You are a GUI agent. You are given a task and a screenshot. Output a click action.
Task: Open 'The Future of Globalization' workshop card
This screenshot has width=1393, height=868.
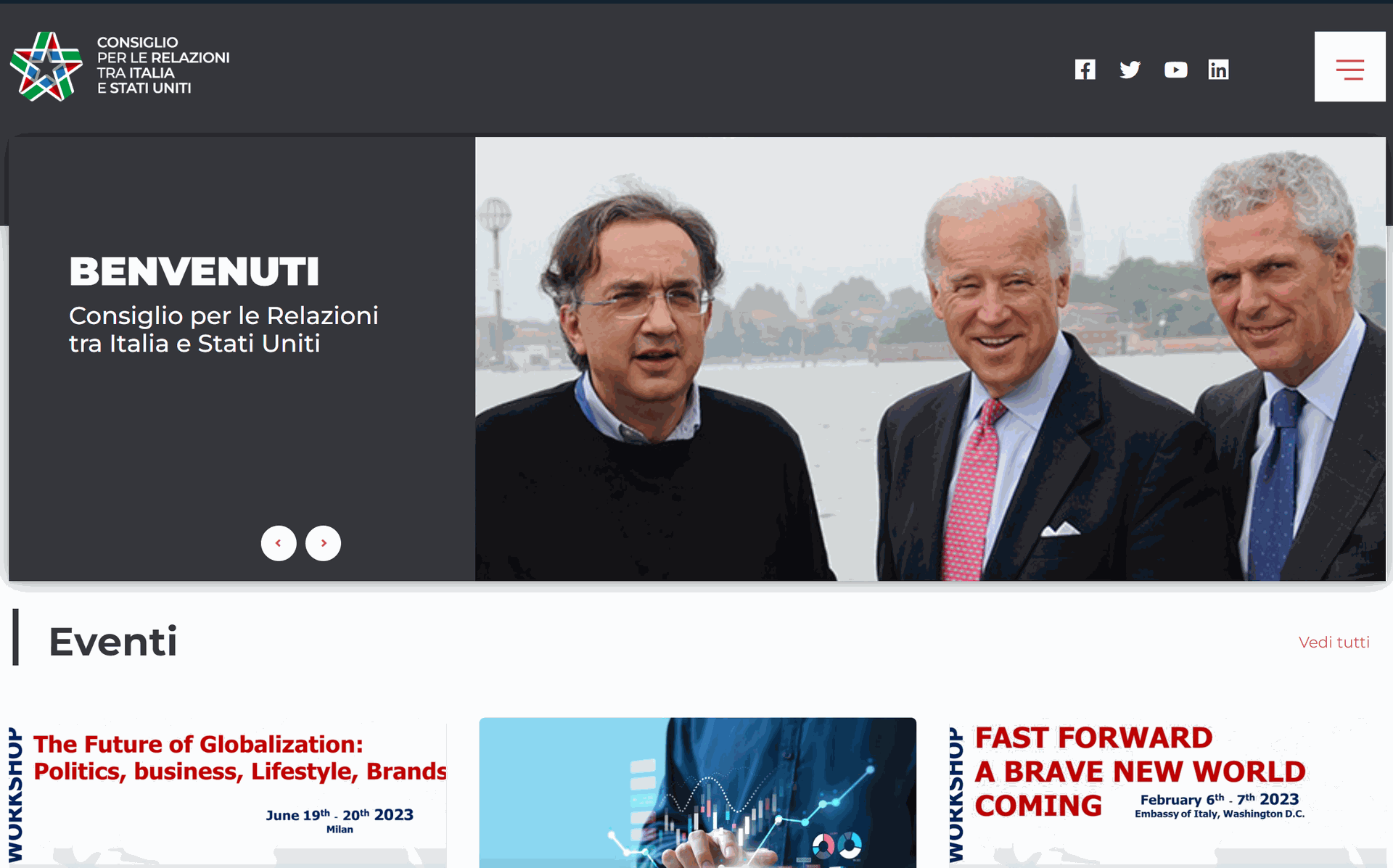[227, 793]
